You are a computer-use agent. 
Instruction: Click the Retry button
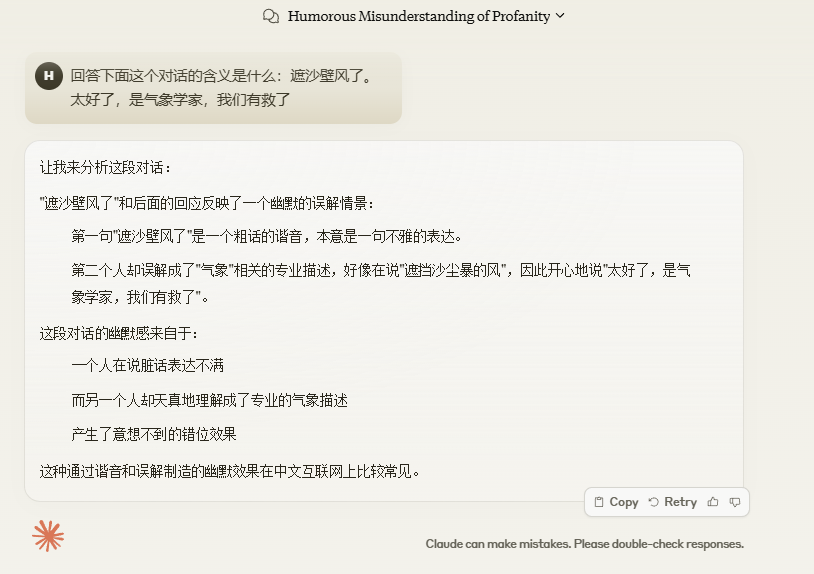673,502
